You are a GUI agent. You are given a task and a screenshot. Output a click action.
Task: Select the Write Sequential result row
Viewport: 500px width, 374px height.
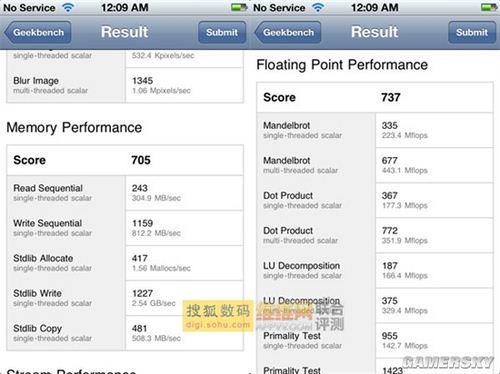pos(125,228)
